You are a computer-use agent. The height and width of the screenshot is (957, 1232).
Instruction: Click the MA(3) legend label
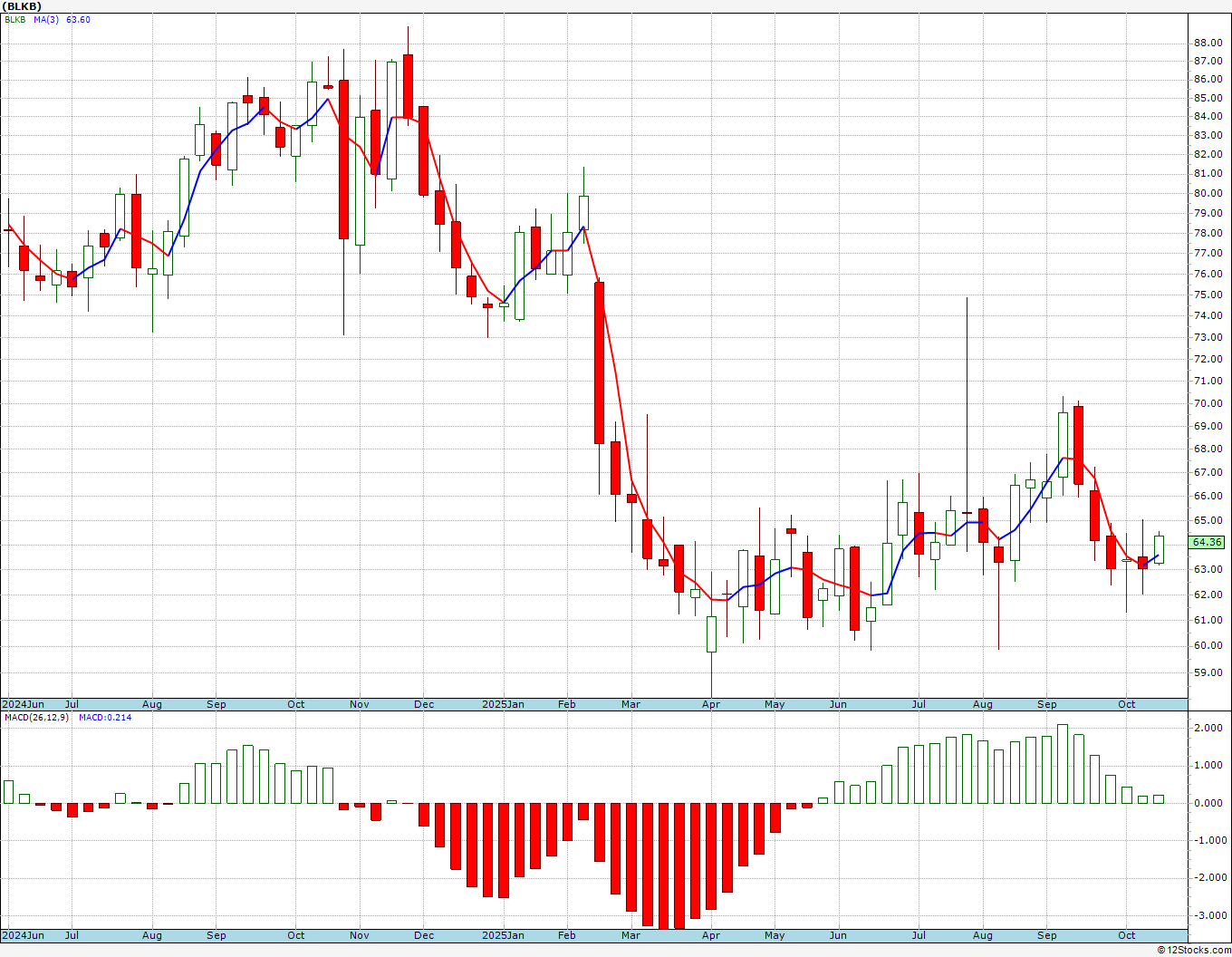tap(46, 20)
